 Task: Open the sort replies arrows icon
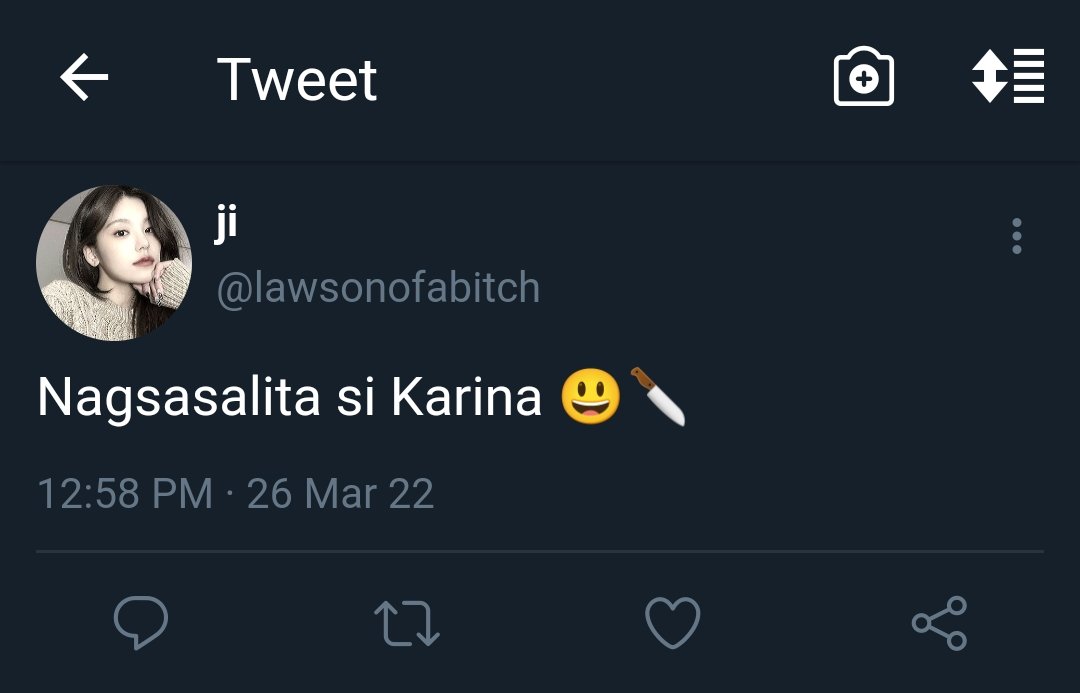point(1008,76)
